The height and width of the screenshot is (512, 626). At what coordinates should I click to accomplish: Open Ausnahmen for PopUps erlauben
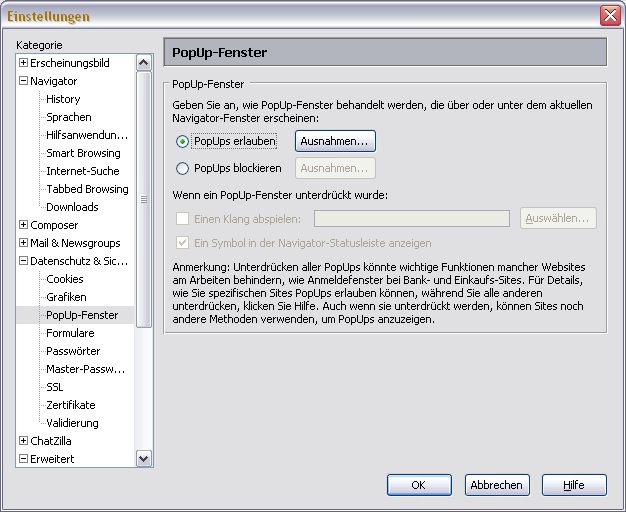tap(335, 141)
